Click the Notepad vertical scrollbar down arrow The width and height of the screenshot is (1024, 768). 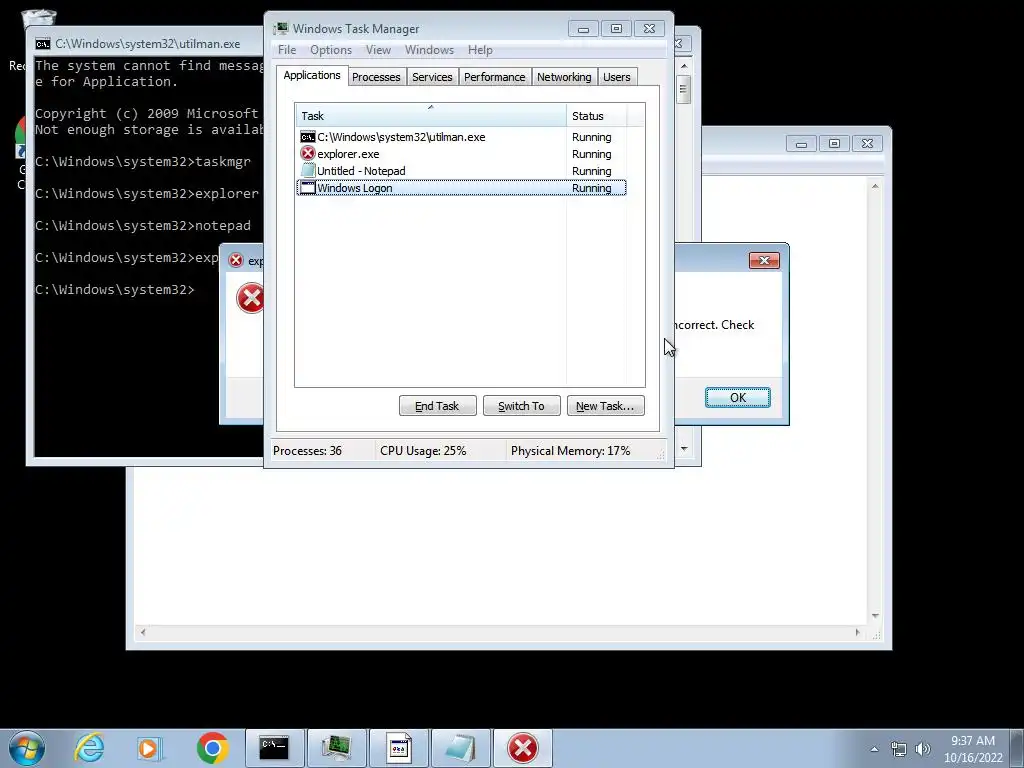(x=875, y=616)
